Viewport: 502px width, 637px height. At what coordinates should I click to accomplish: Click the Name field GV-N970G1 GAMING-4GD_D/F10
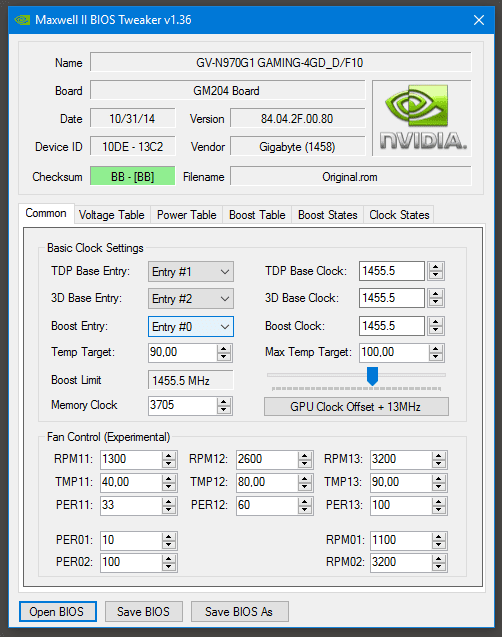pyautogui.click(x=281, y=62)
